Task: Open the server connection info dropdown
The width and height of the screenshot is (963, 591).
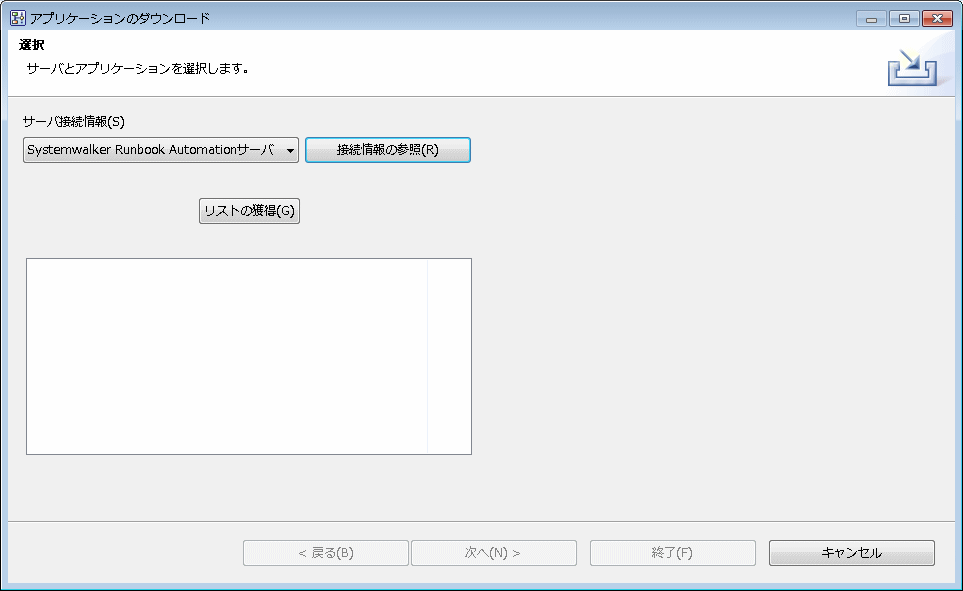Action: click(161, 150)
